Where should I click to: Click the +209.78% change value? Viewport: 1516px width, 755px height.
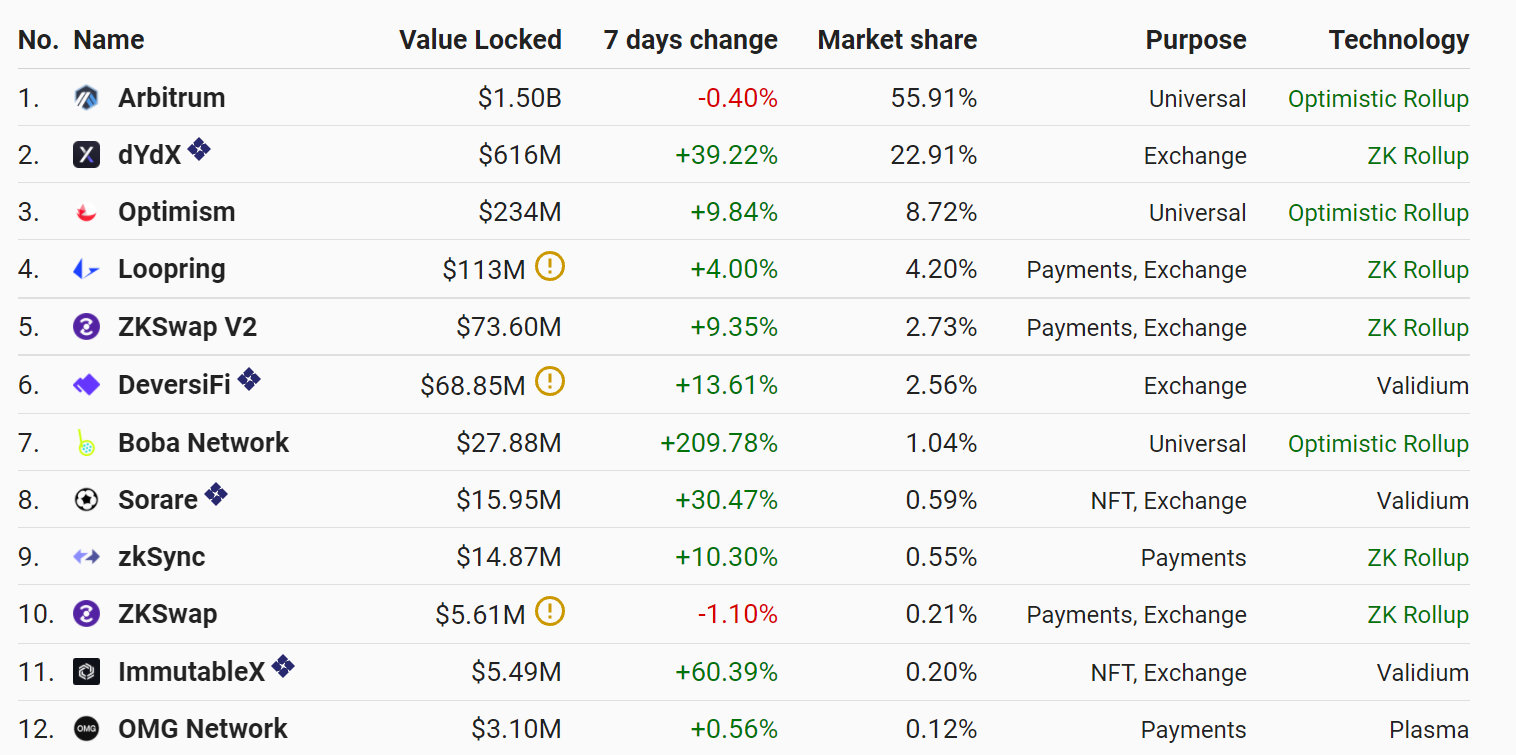719,443
